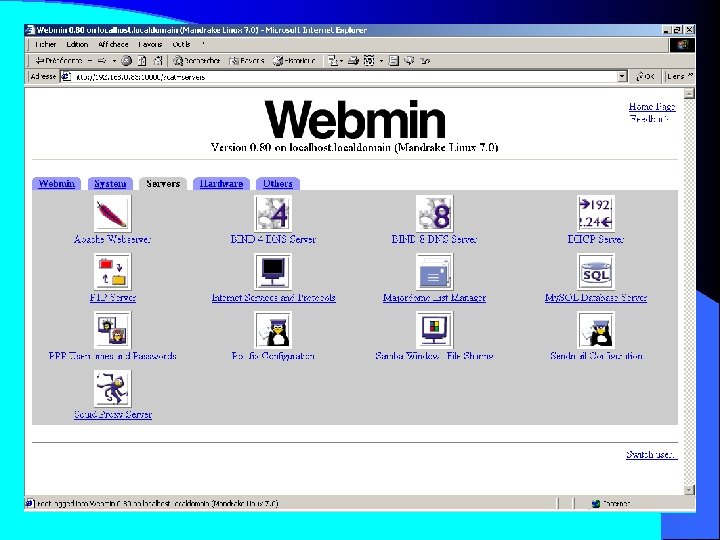
Task: Open the Affichage menu
Action: point(113,45)
